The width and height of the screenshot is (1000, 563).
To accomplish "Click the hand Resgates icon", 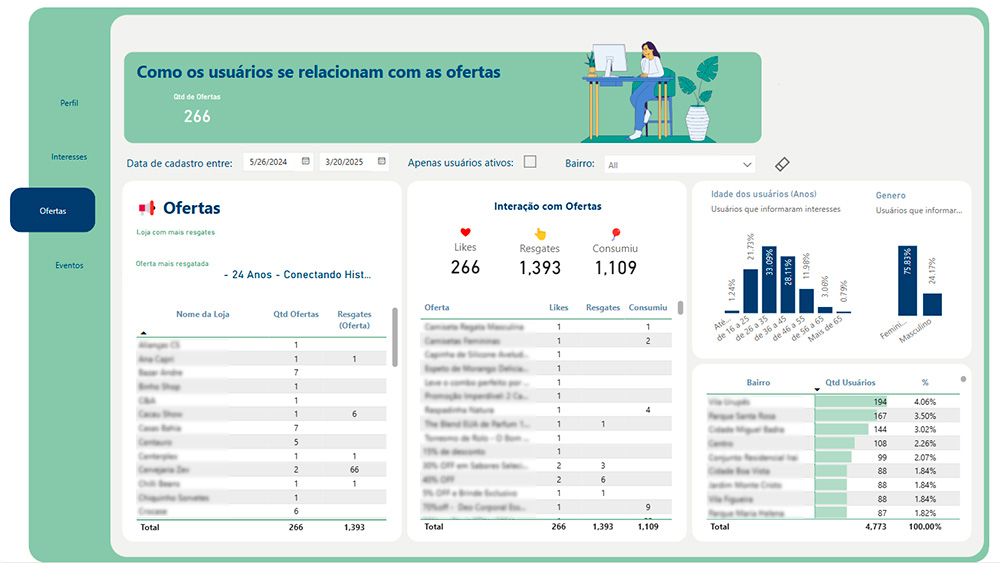I will click(540, 232).
